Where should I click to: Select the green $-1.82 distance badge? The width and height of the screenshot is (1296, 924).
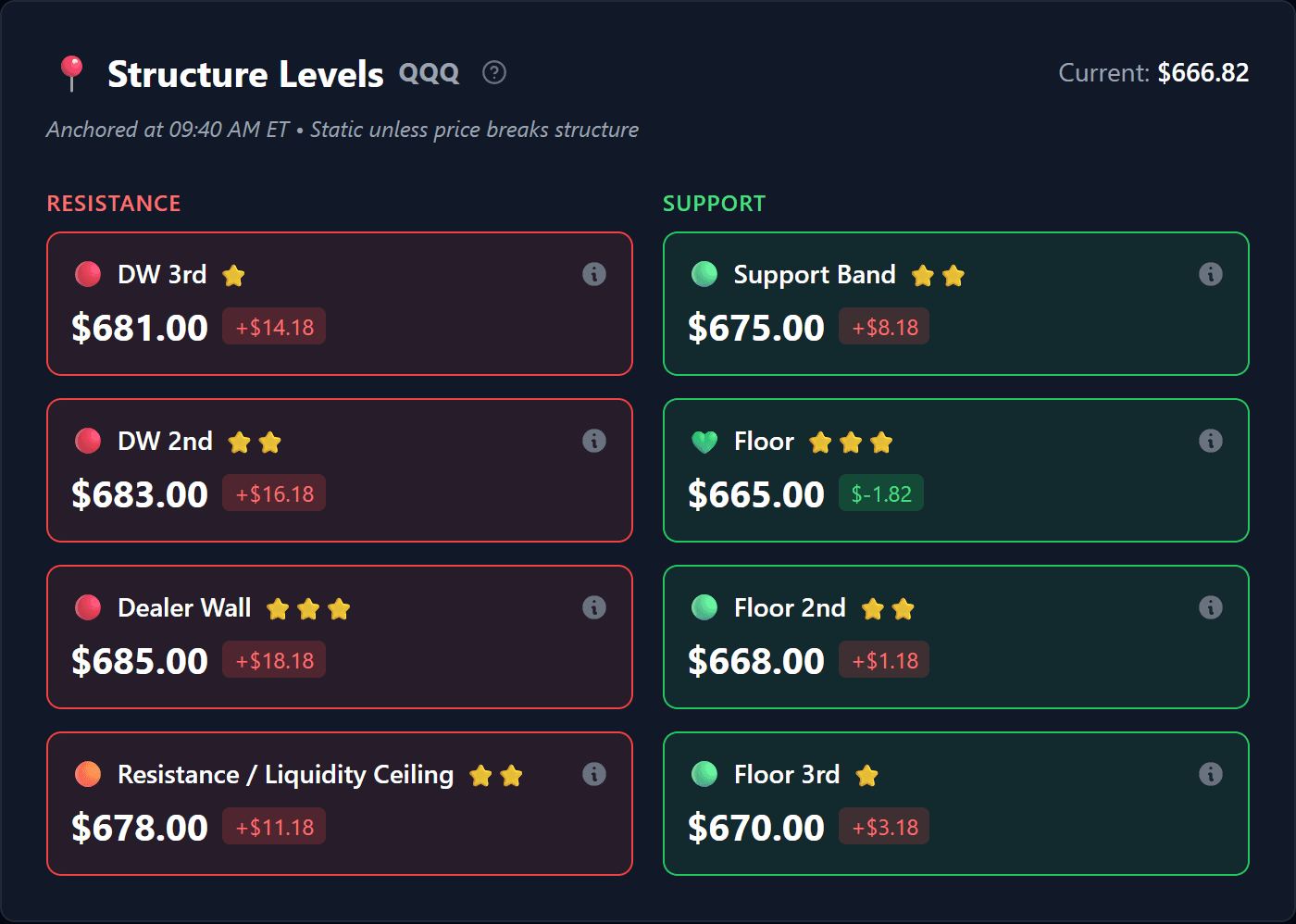point(881,493)
